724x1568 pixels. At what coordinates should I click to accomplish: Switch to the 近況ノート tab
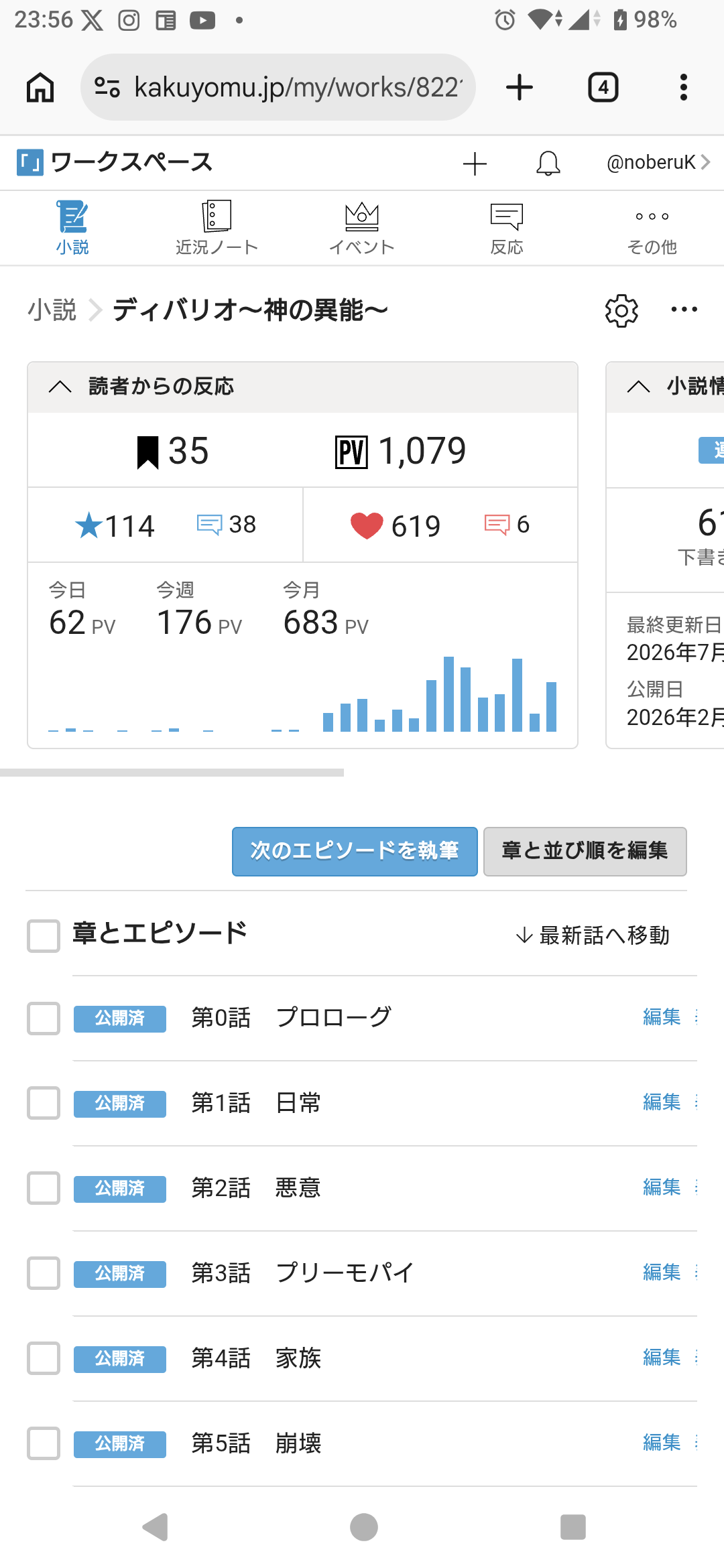[x=217, y=228]
